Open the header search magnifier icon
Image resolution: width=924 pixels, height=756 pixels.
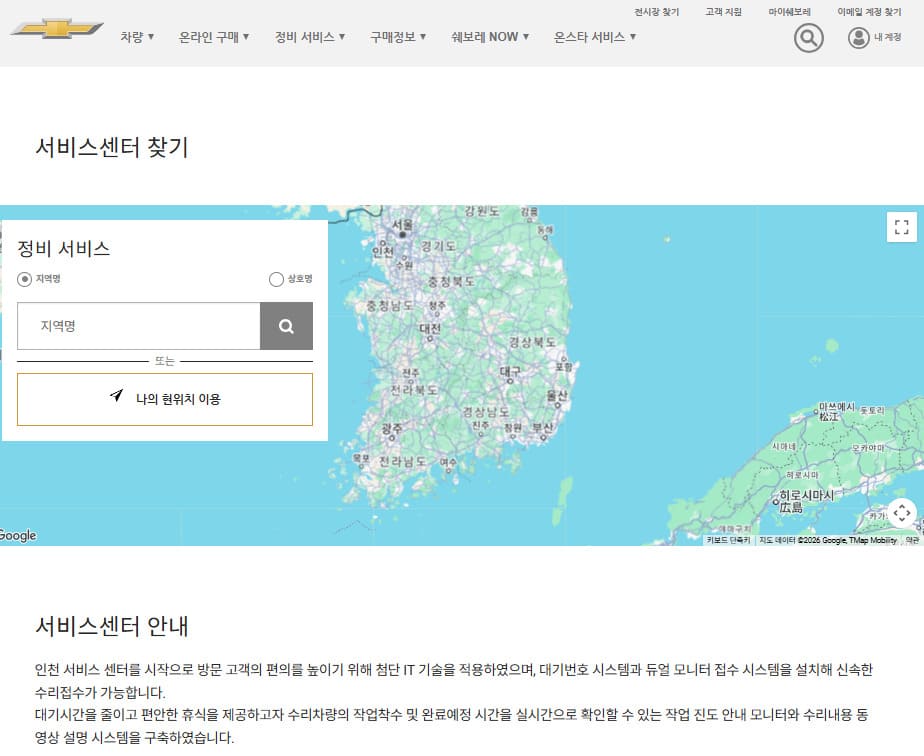[808, 38]
